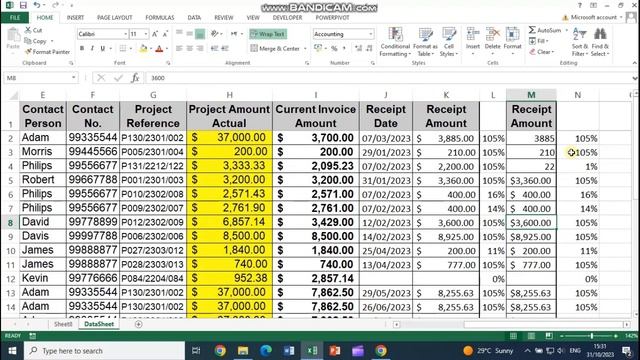This screenshot has width=640, height=360.
Task: Increase font size with the large A icon
Action: 155,34
